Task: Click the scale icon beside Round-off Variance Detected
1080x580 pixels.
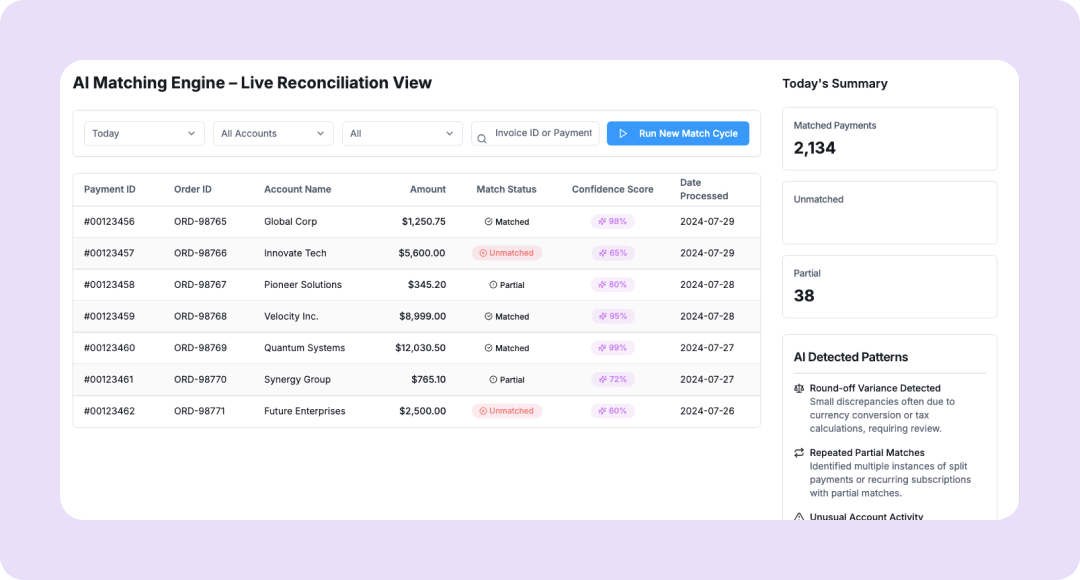Action: click(x=799, y=388)
